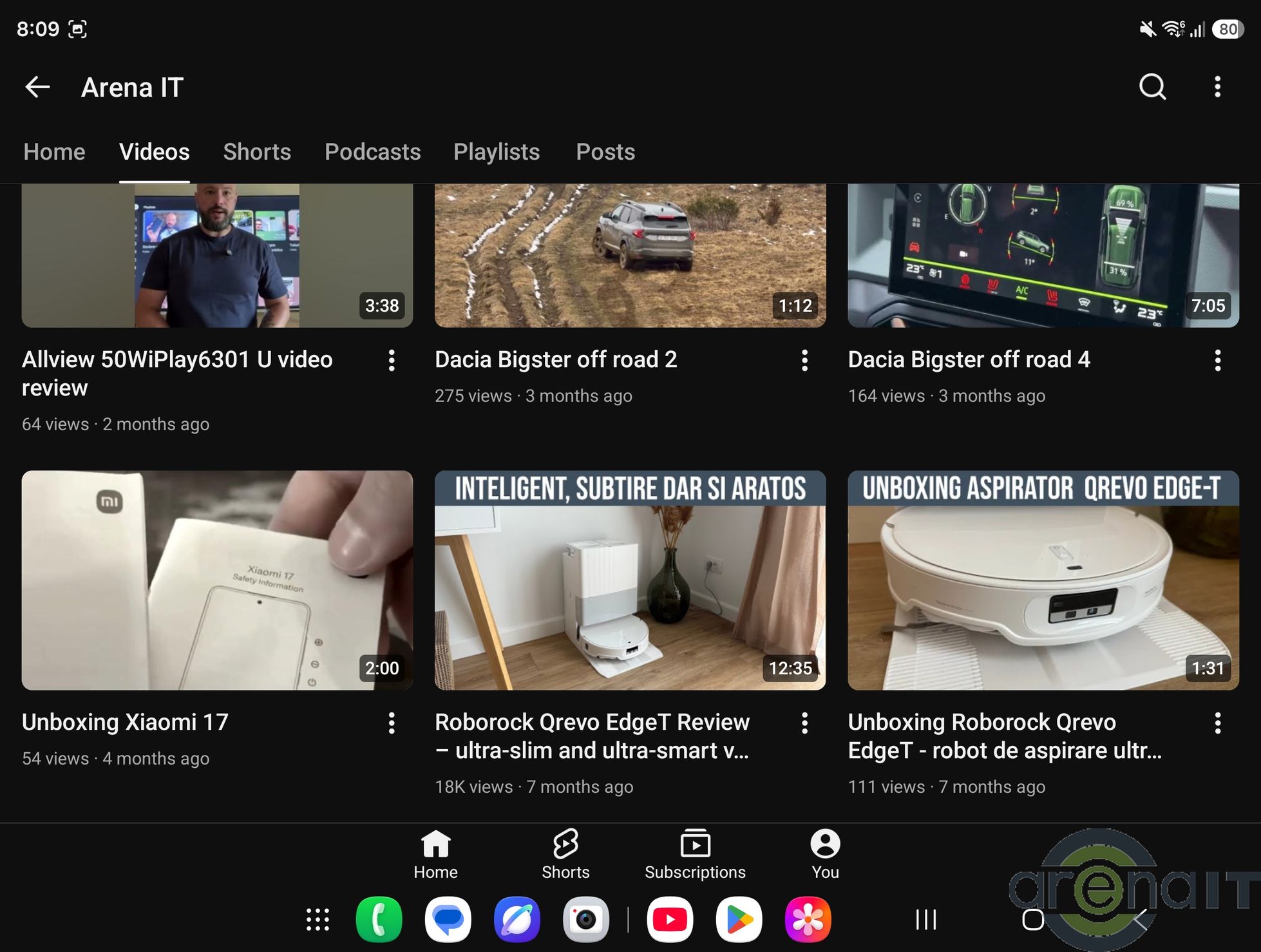Play the Unboxing Xiaomi 17 thumbnail
The image size is (1261, 952).
[x=217, y=580]
